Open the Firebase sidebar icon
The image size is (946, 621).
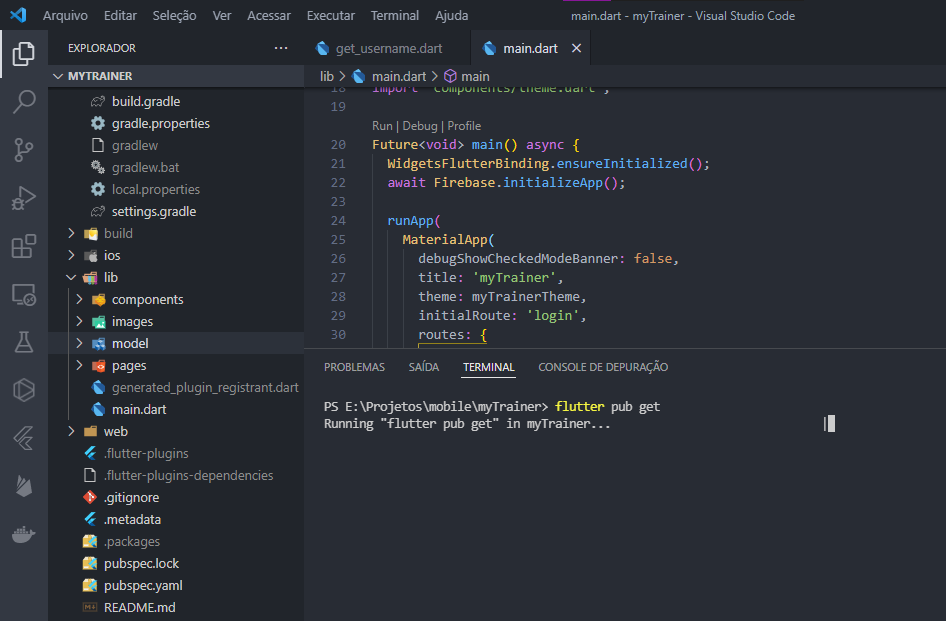[x=24, y=486]
